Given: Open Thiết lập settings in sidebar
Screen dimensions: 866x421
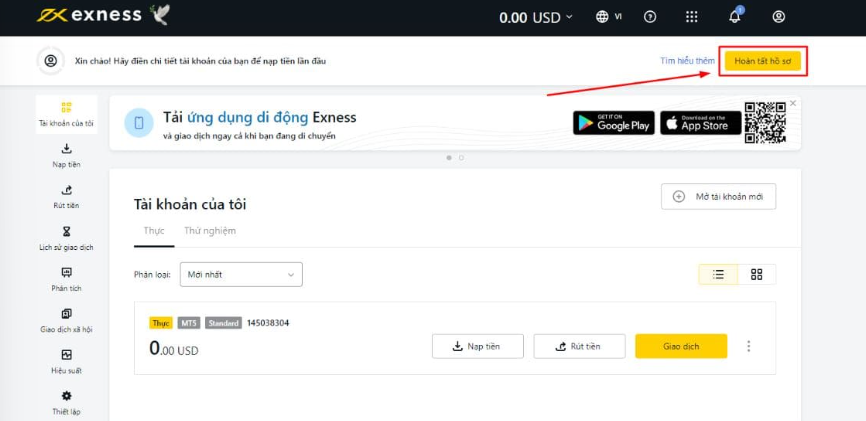Looking at the screenshot, I should 66,402.
